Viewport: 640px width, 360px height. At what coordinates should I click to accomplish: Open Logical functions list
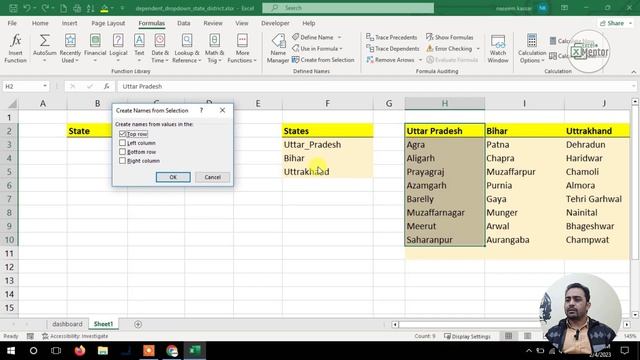click(x=118, y=48)
